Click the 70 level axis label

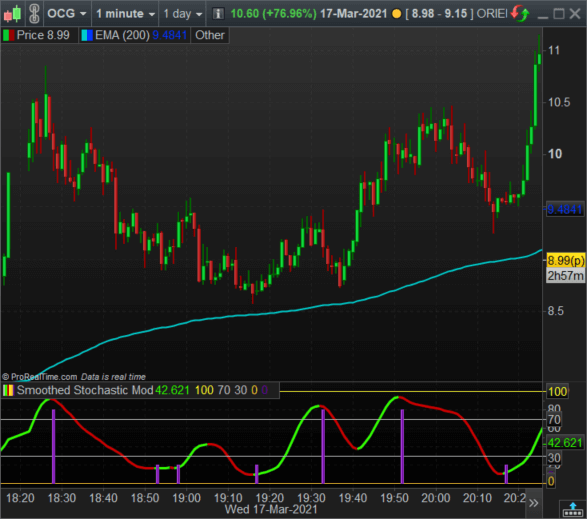(x=554, y=420)
